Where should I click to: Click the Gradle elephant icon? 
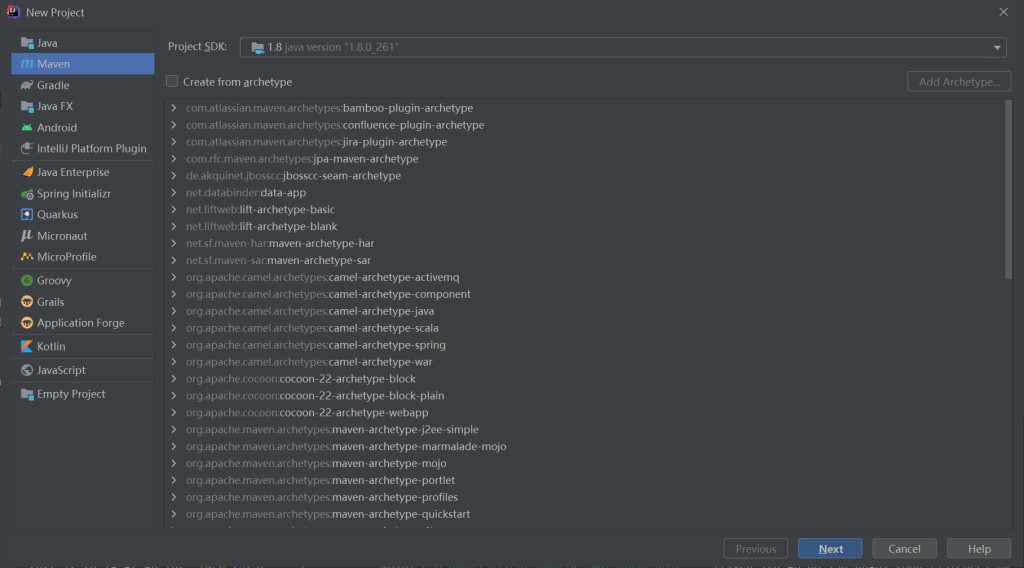point(27,86)
